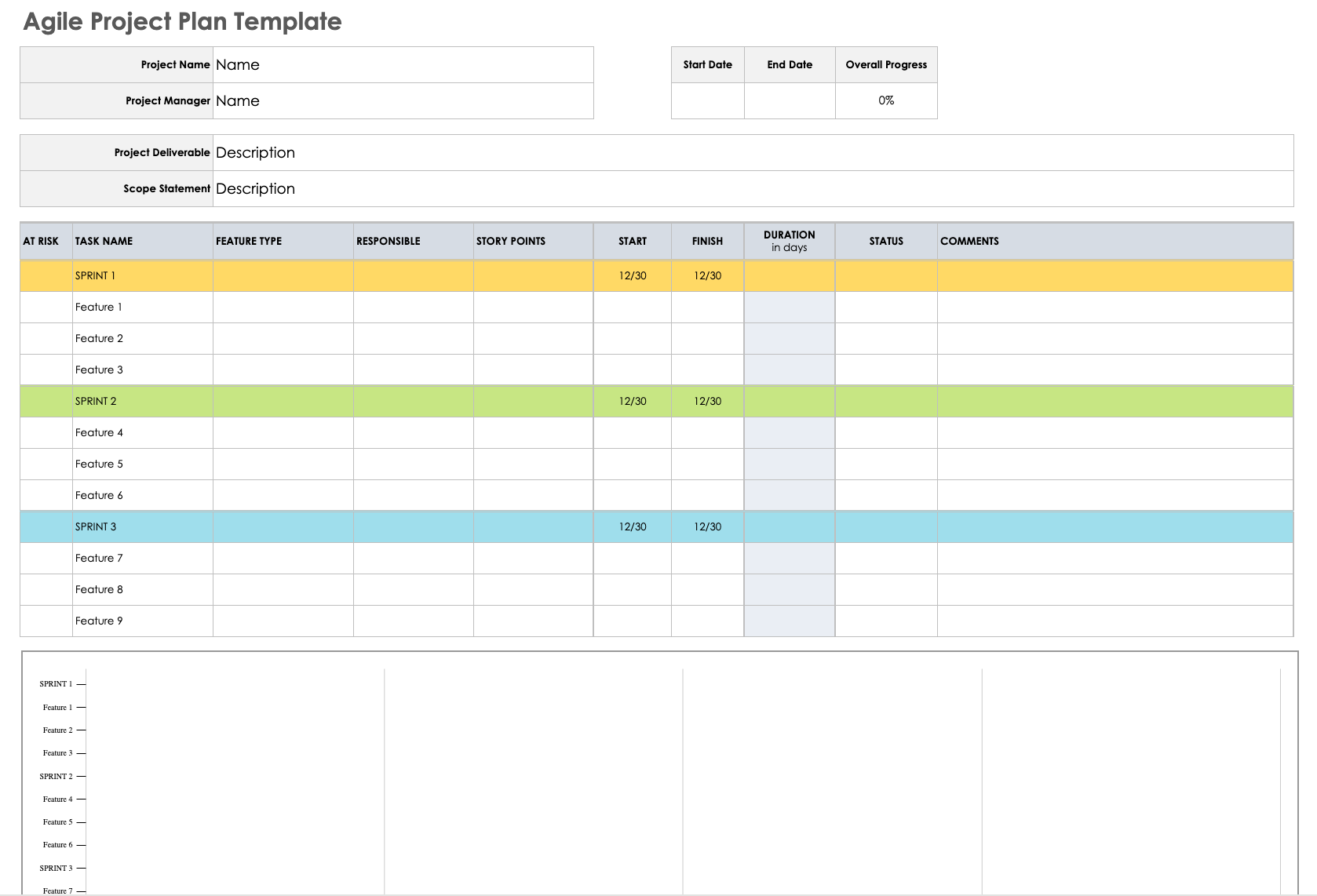Select the RESPONSIBLE column header
Image resolution: width=1317 pixels, height=896 pixels.
click(x=389, y=241)
